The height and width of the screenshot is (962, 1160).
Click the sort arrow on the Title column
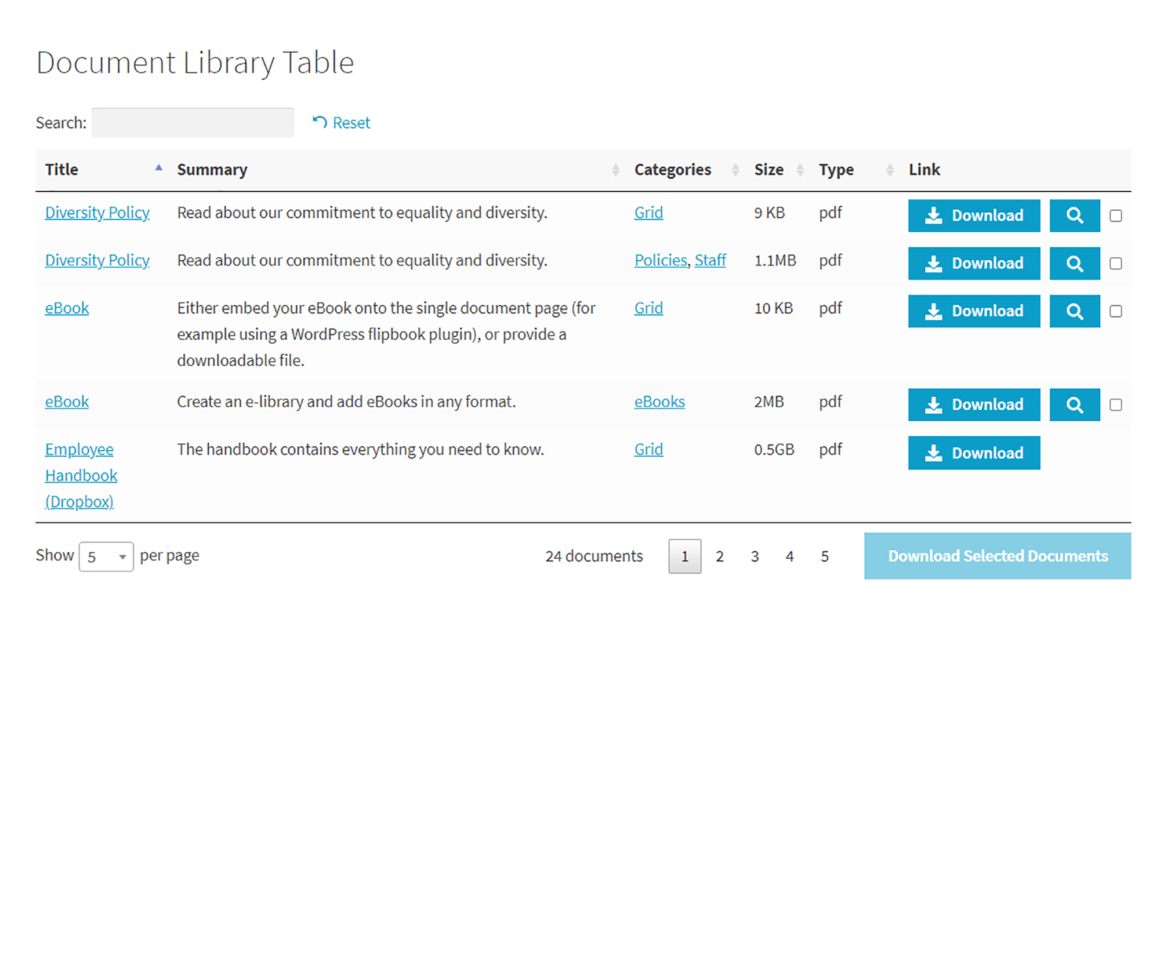(x=158, y=168)
